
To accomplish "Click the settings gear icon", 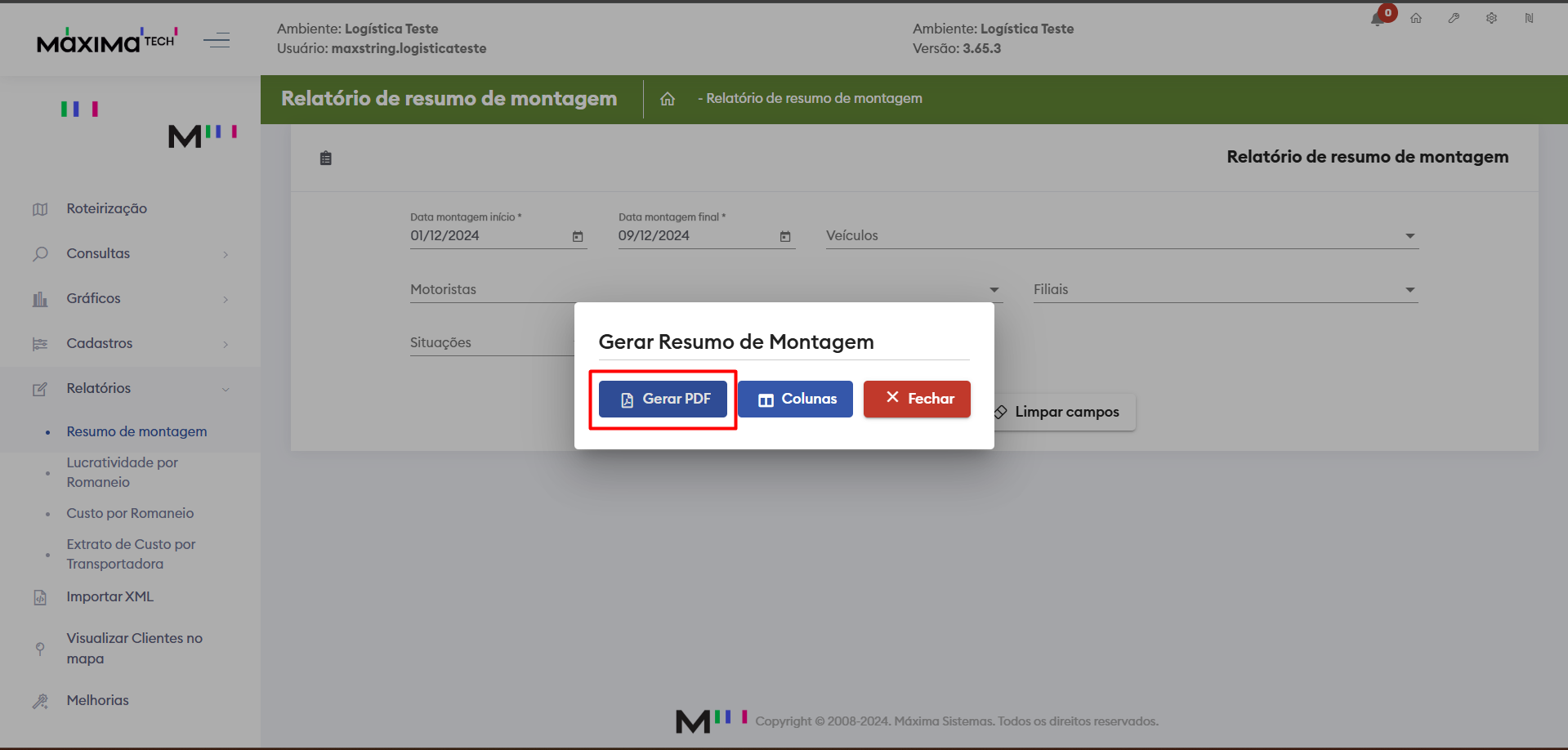I will (x=1491, y=18).
